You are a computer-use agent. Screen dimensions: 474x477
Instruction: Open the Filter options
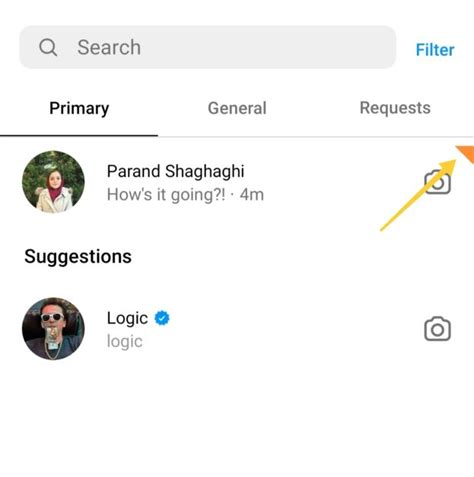click(x=435, y=50)
